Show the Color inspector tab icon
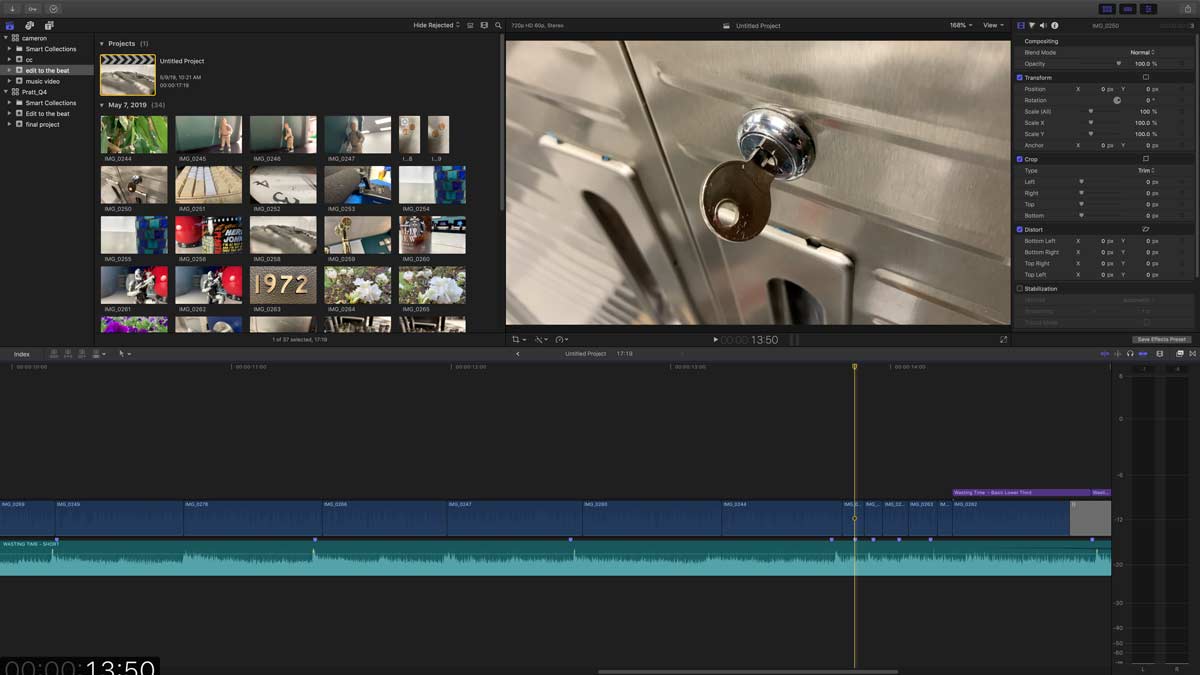 click(1032, 25)
